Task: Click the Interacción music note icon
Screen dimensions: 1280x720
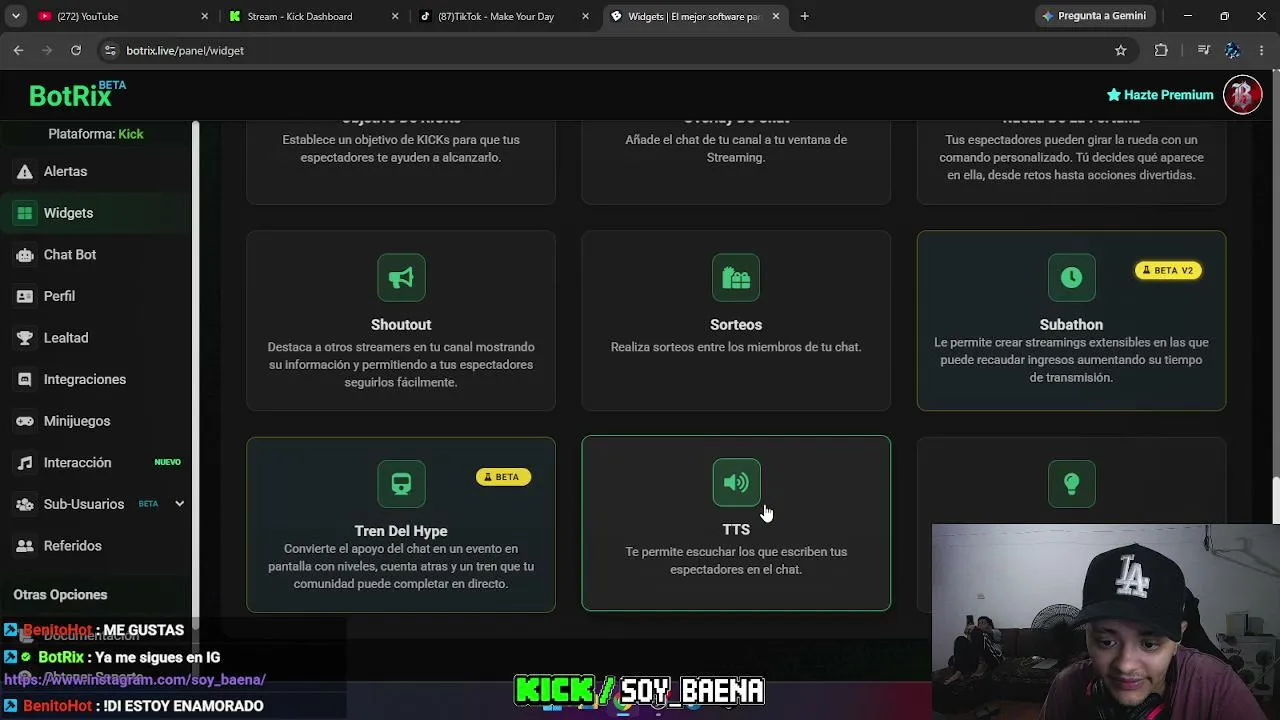Action: click(25, 463)
